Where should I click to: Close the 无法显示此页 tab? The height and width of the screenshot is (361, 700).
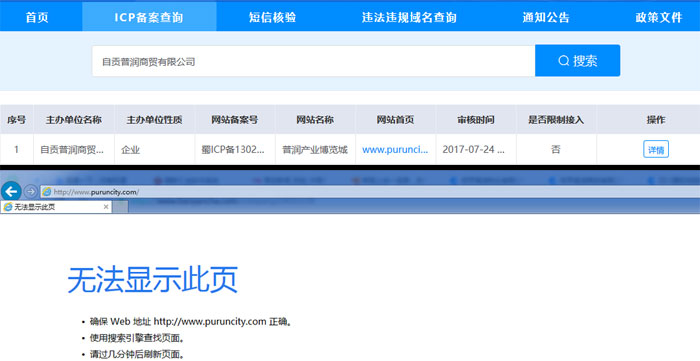tap(106, 207)
